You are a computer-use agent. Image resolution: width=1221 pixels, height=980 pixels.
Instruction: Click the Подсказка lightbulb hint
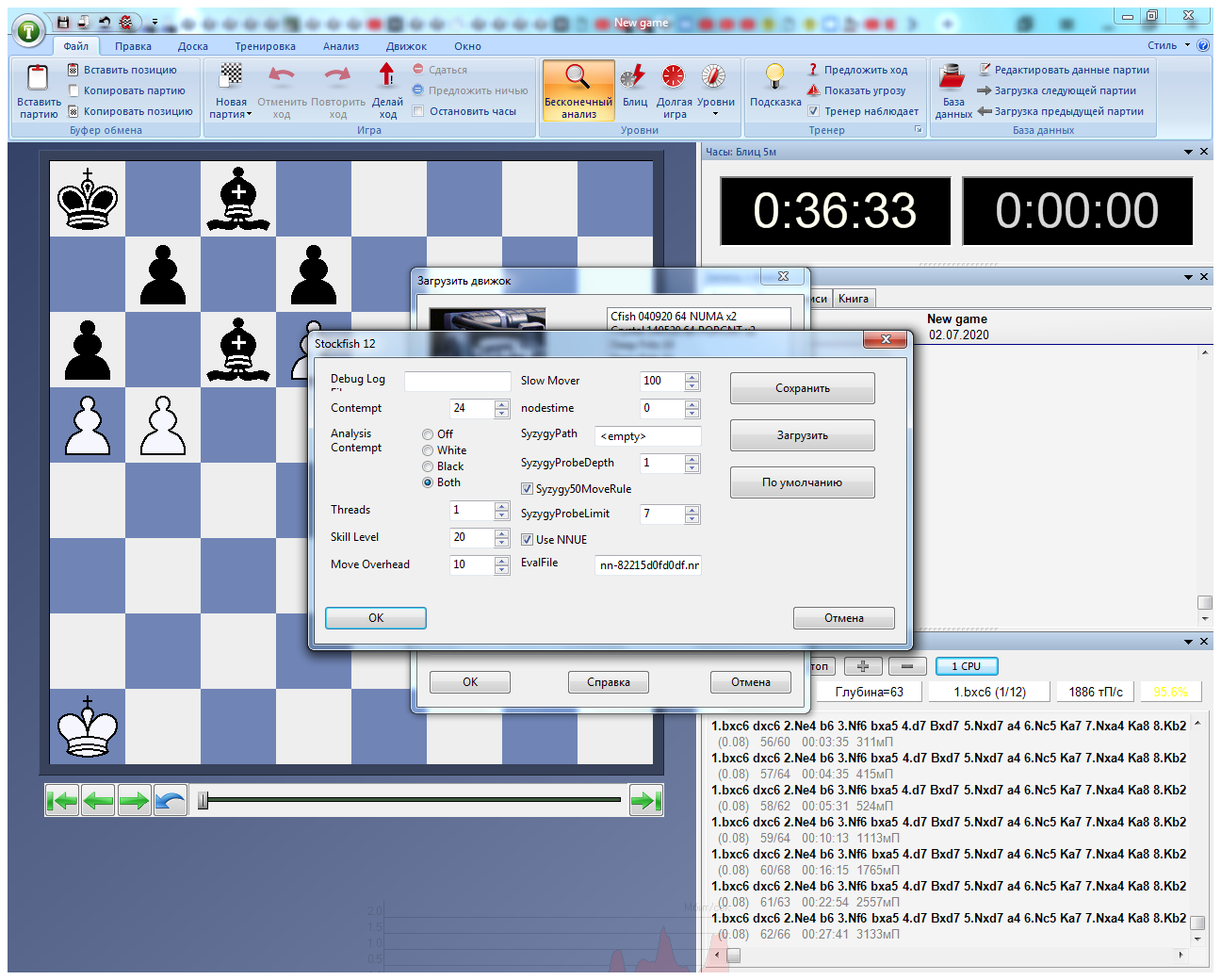(x=774, y=77)
